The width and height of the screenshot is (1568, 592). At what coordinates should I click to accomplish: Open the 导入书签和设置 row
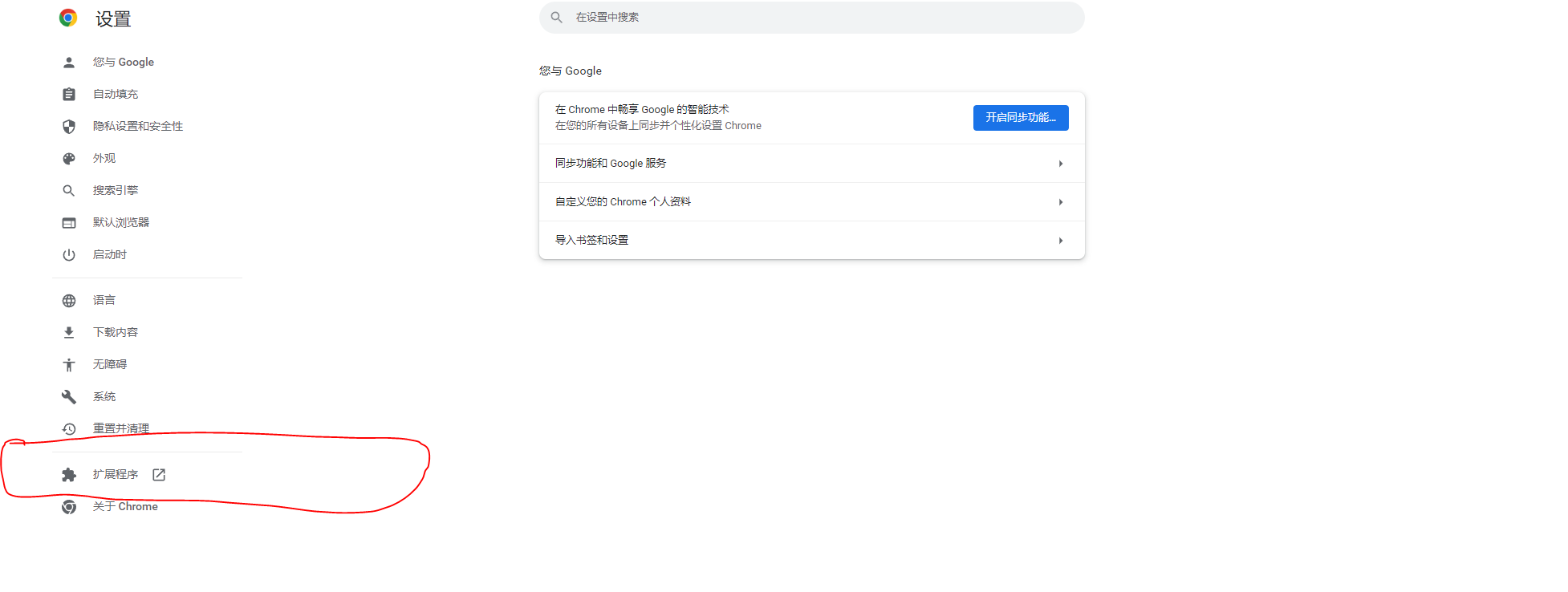click(812, 241)
